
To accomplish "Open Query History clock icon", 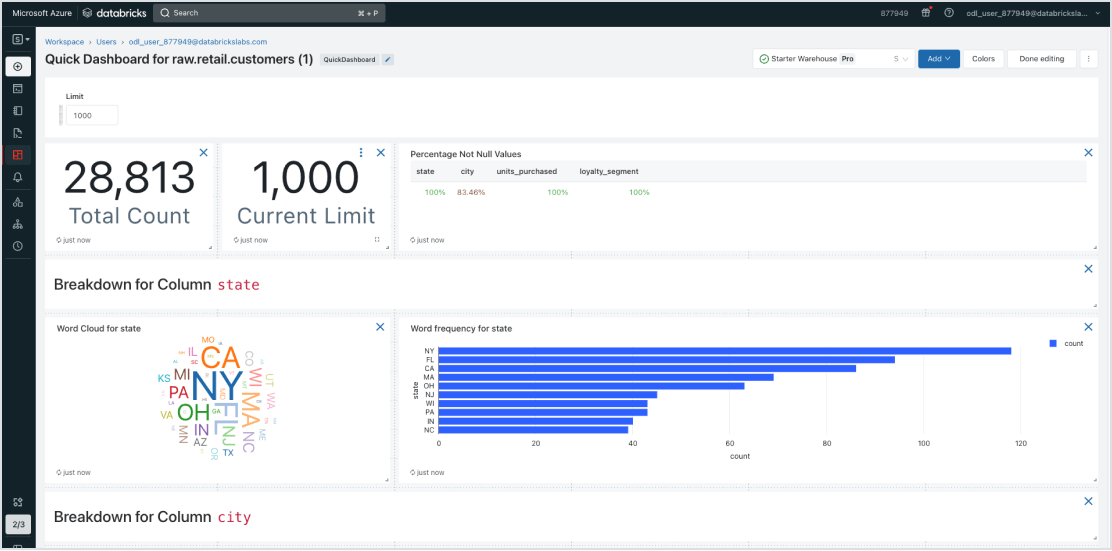I will point(18,246).
